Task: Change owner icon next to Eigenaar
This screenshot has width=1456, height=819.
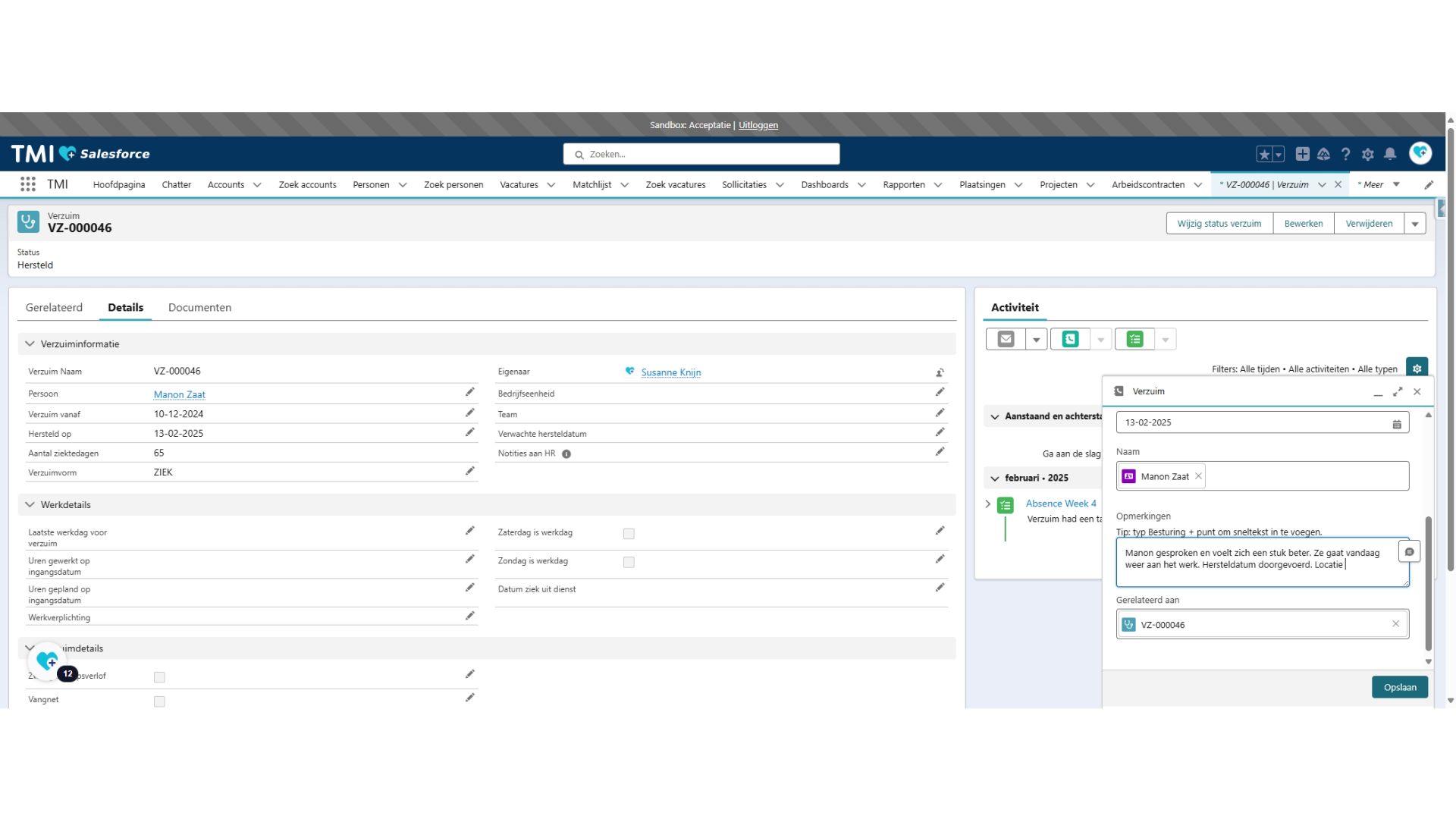Action: pyautogui.click(x=940, y=372)
